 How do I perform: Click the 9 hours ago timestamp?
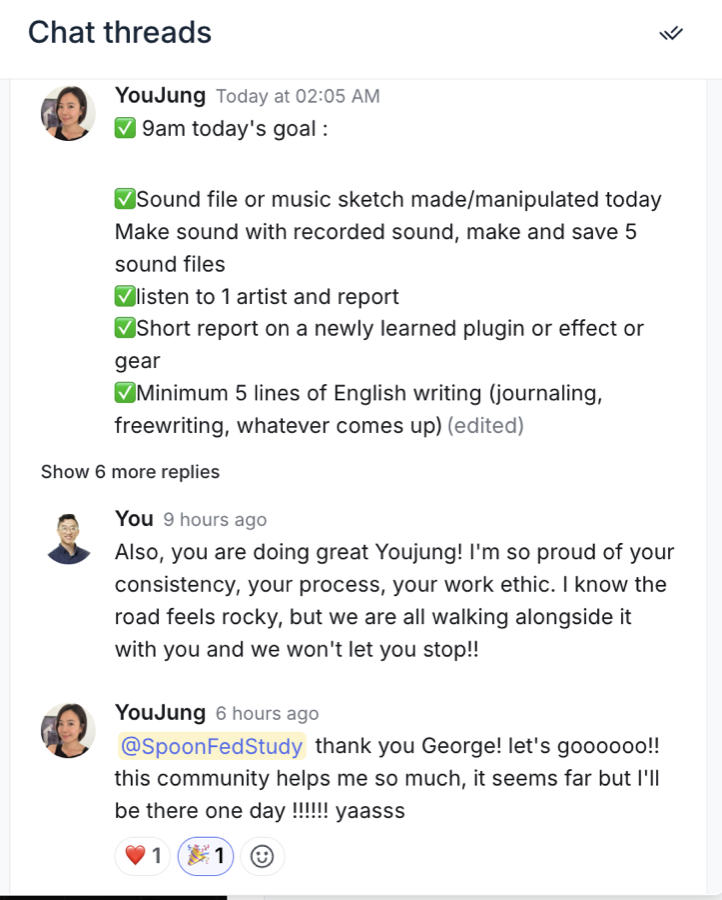215,519
